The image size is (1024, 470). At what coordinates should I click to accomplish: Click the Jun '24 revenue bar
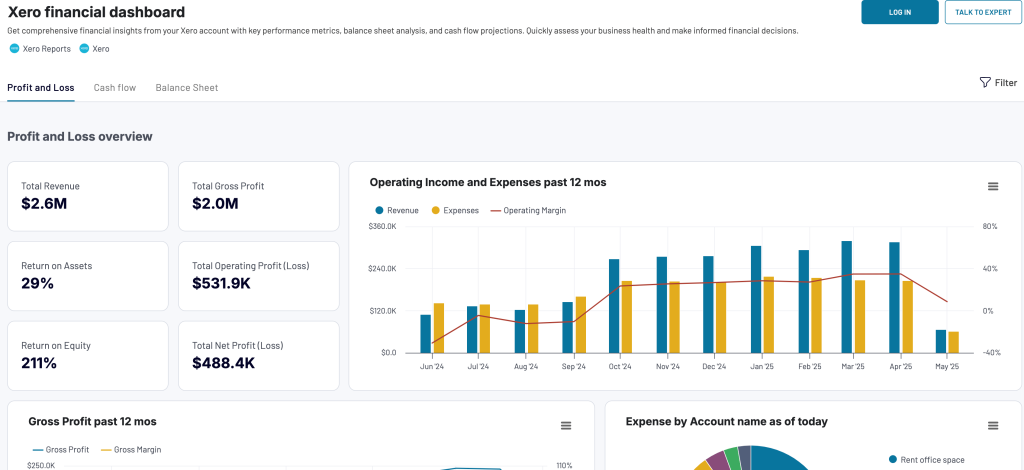426,334
